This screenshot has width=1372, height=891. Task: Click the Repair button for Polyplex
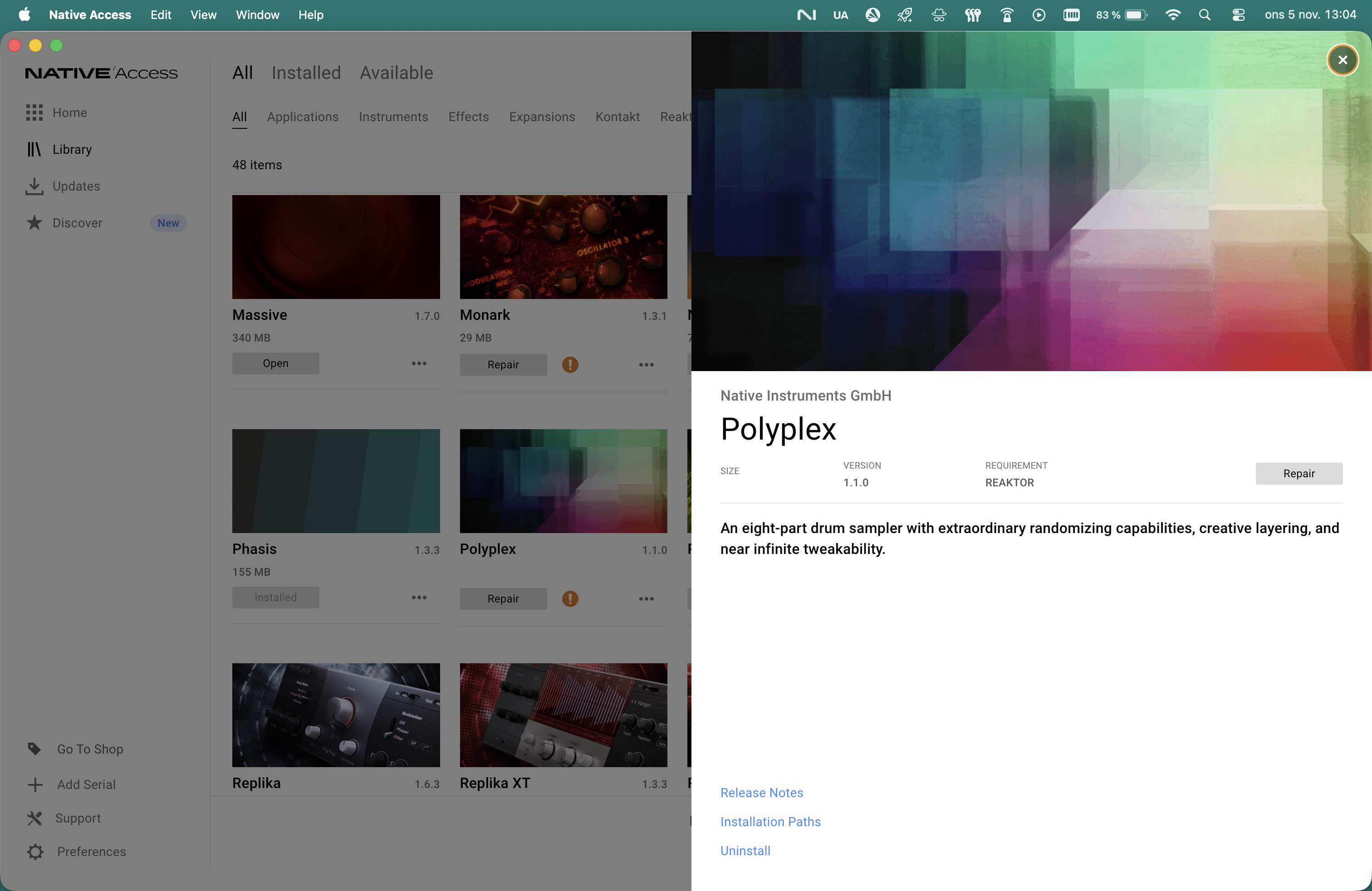click(x=1299, y=473)
